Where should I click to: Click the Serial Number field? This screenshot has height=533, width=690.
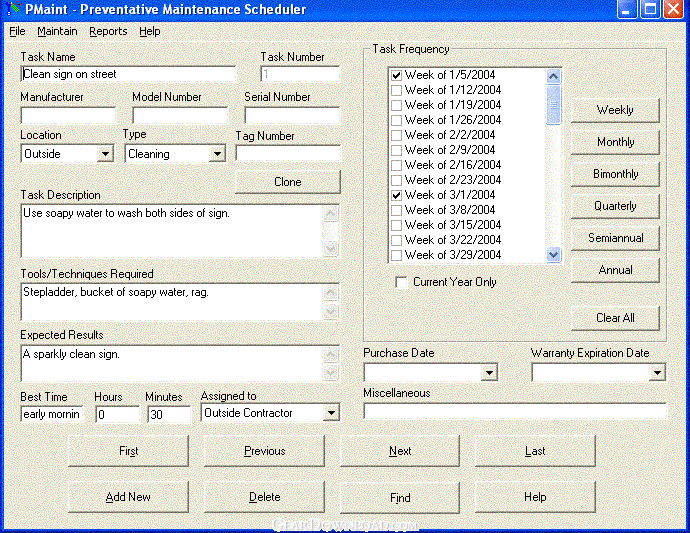pos(293,115)
